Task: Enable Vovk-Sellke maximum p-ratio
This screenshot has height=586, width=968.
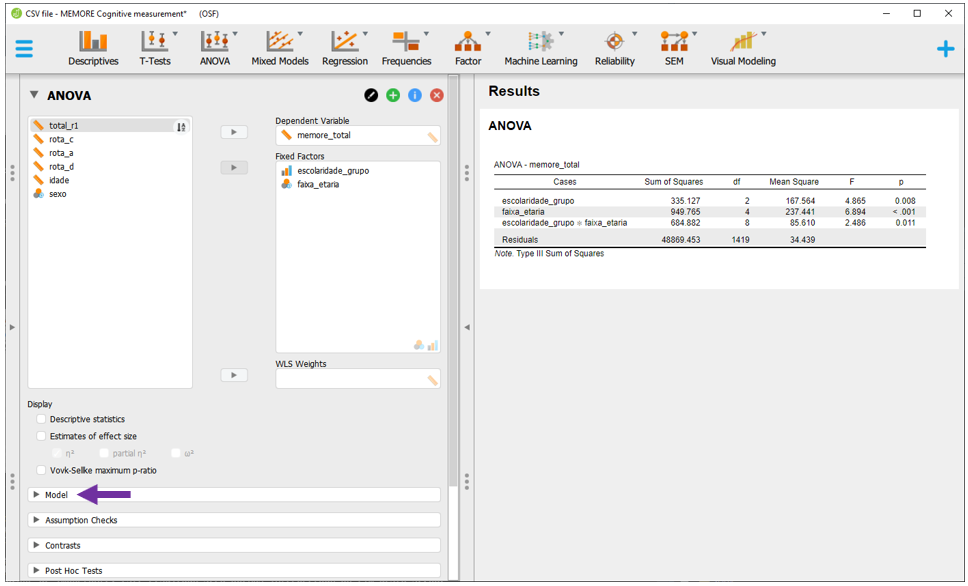Action: (42, 471)
